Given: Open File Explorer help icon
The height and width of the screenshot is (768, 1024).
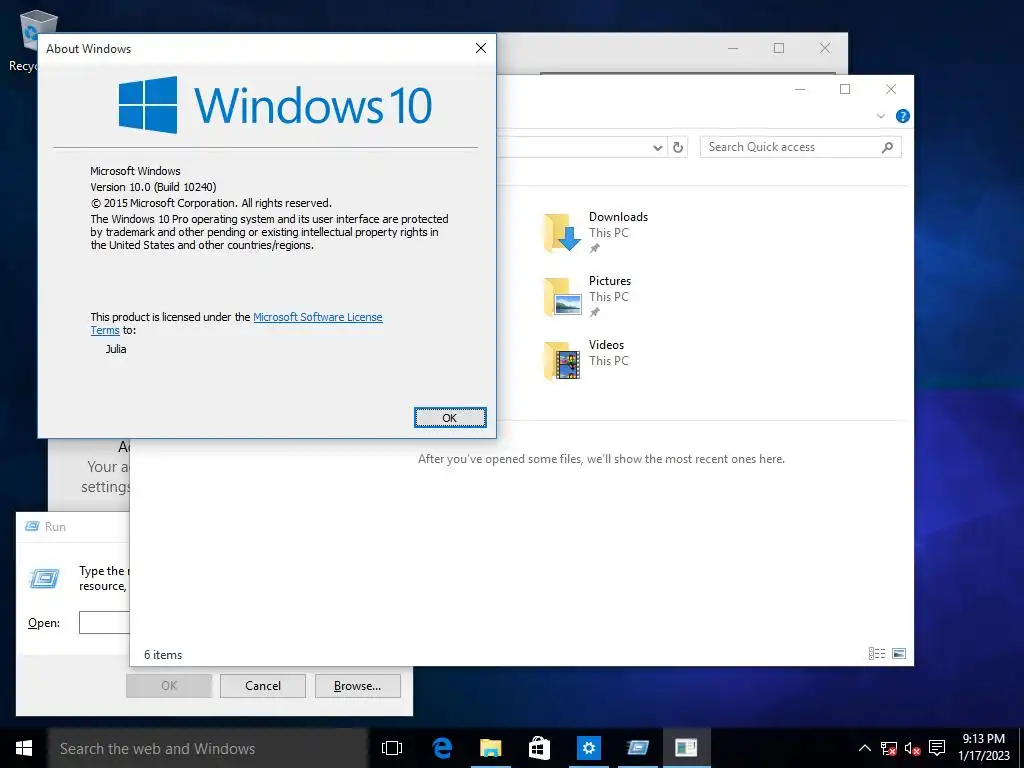Looking at the screenshot, I should tap(903, 116).
